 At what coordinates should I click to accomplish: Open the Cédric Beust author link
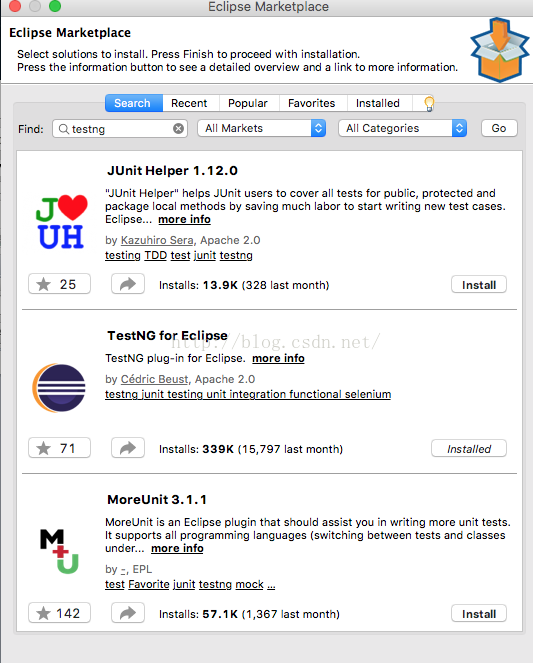154,379
